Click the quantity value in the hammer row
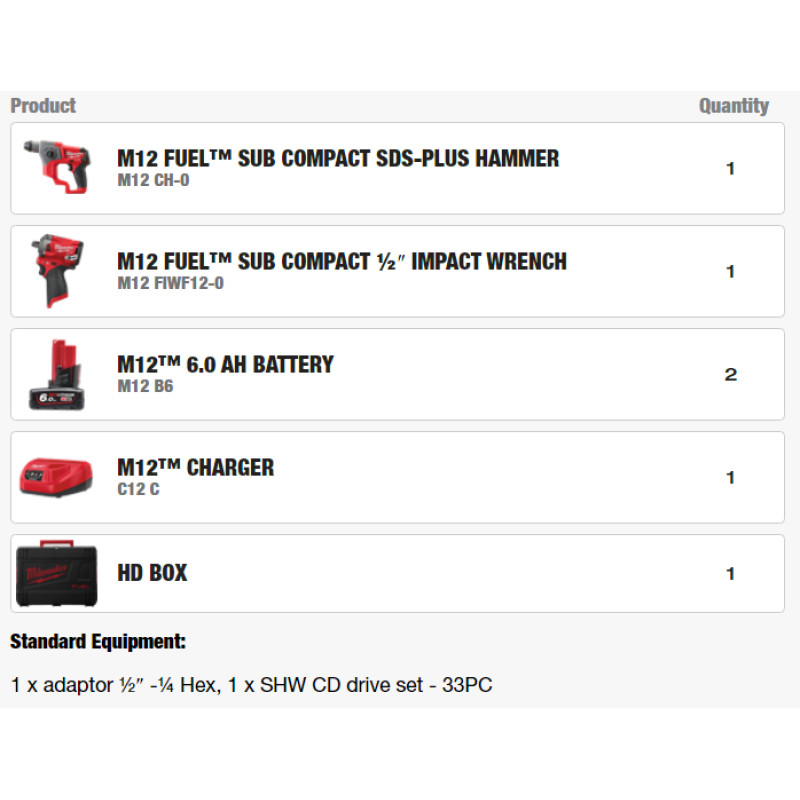Viewport: 800px width, 800px height. tap(730, 168)
